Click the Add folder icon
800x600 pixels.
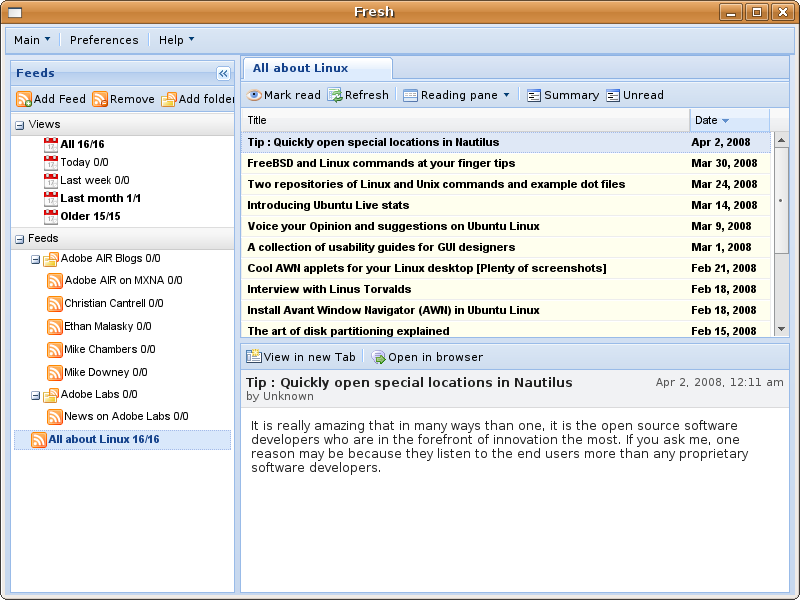pos(169,99)
